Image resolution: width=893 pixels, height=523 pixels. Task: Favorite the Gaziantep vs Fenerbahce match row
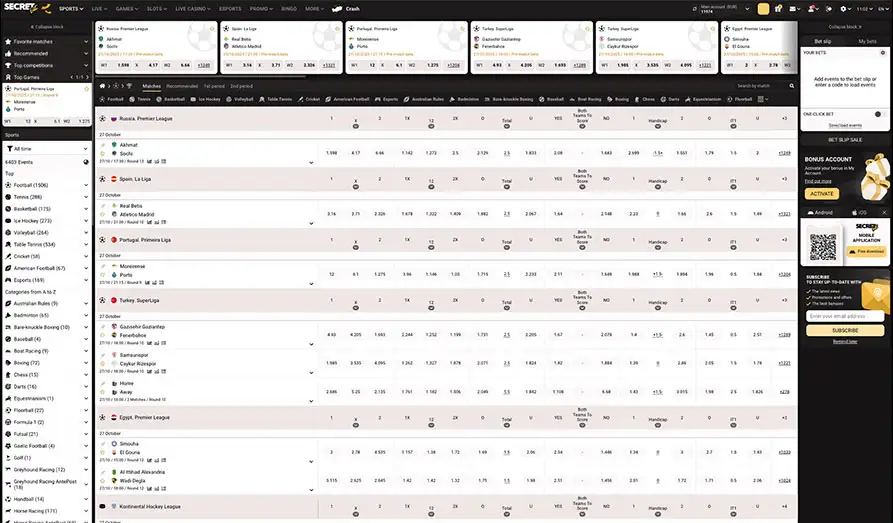point(103,336)
